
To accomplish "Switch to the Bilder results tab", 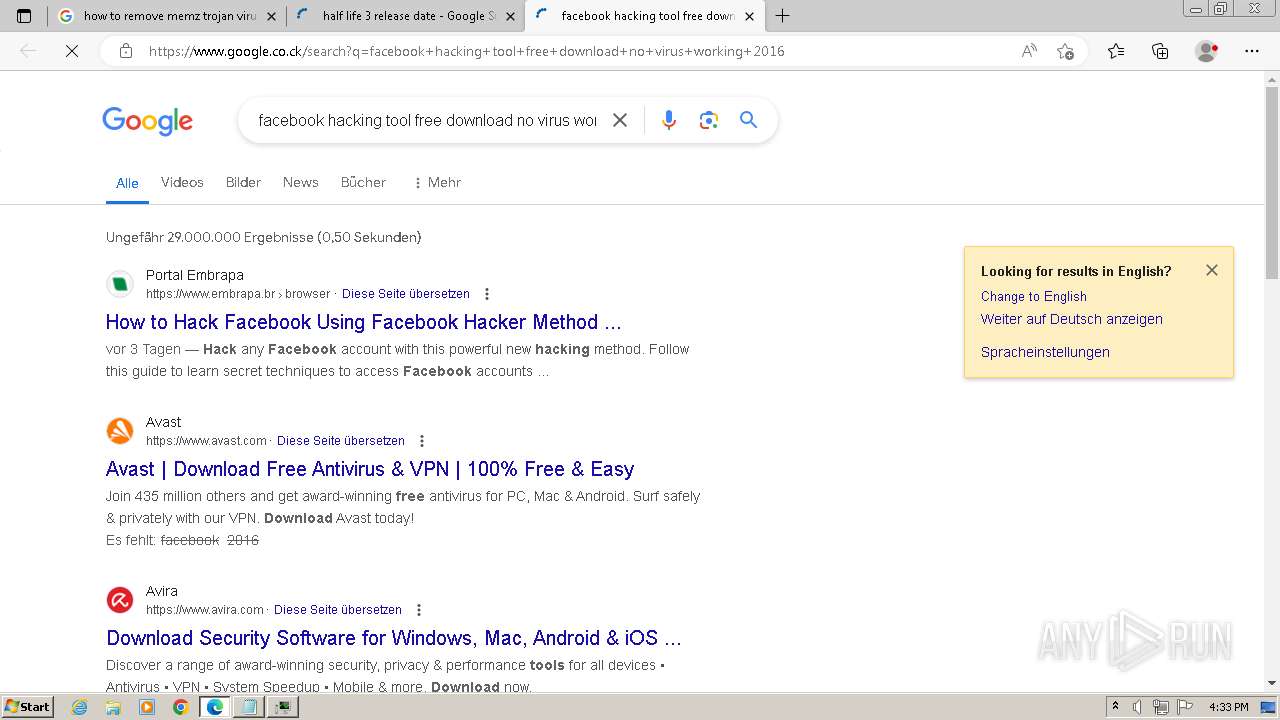I will [243, 182].
